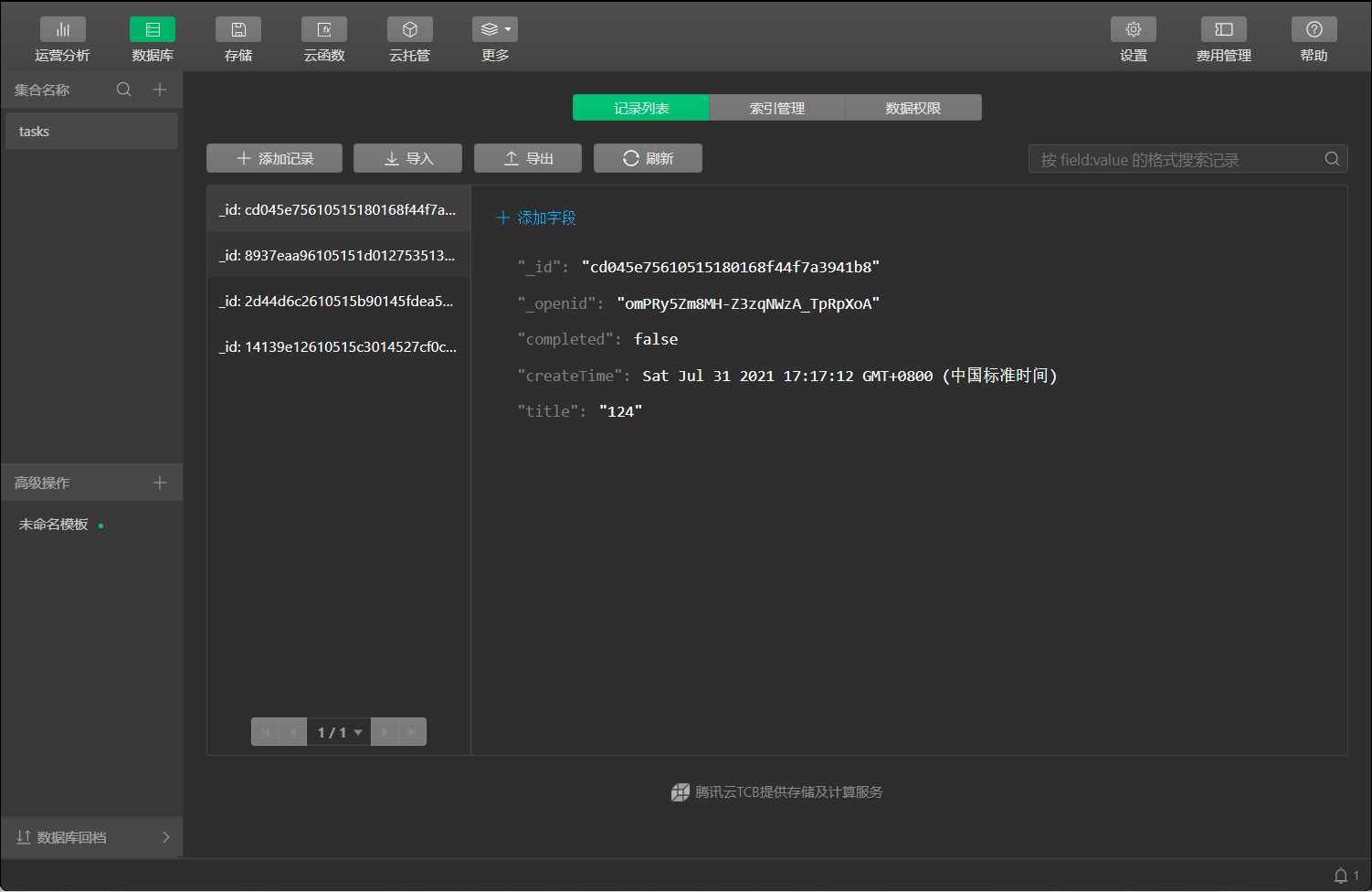This screenshot has width=1372, height=892.
Task: Click the plus icon beside 高级操作
Action: click(160, 483)
